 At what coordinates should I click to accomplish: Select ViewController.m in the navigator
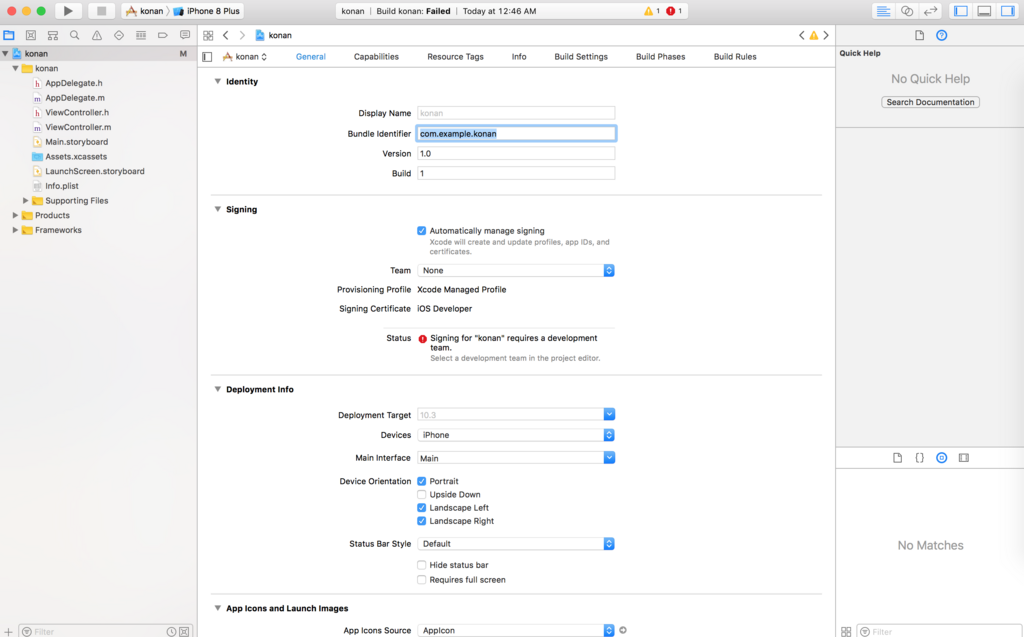coord(78,127)
